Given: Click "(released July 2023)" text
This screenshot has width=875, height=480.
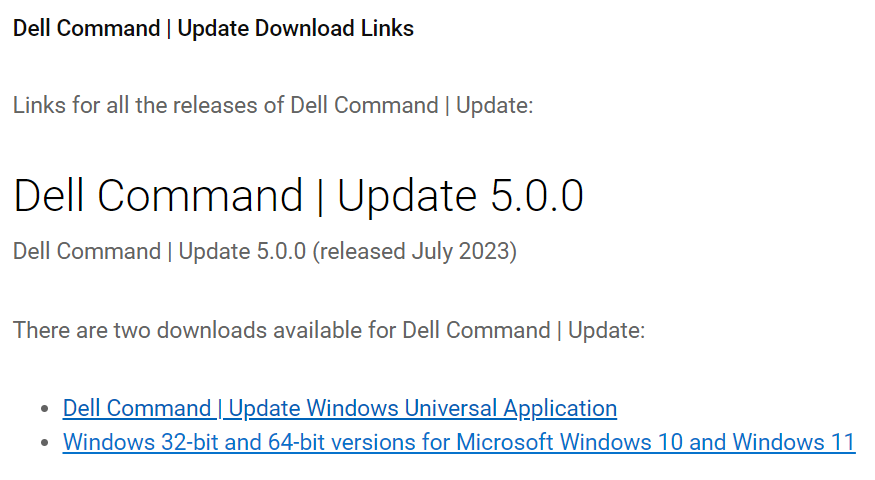Looking at the screenshot, I should click(x=414, y=250).
